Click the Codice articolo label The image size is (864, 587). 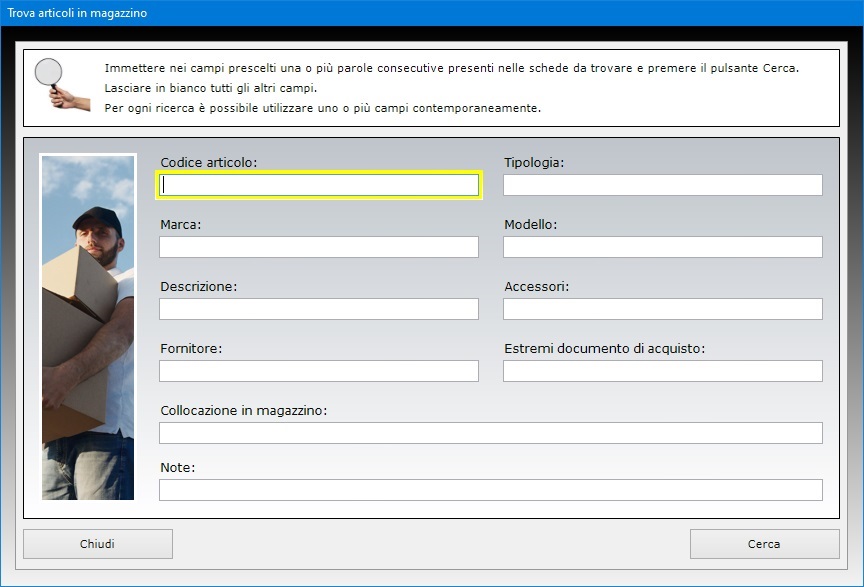click(x=209, y=163)
